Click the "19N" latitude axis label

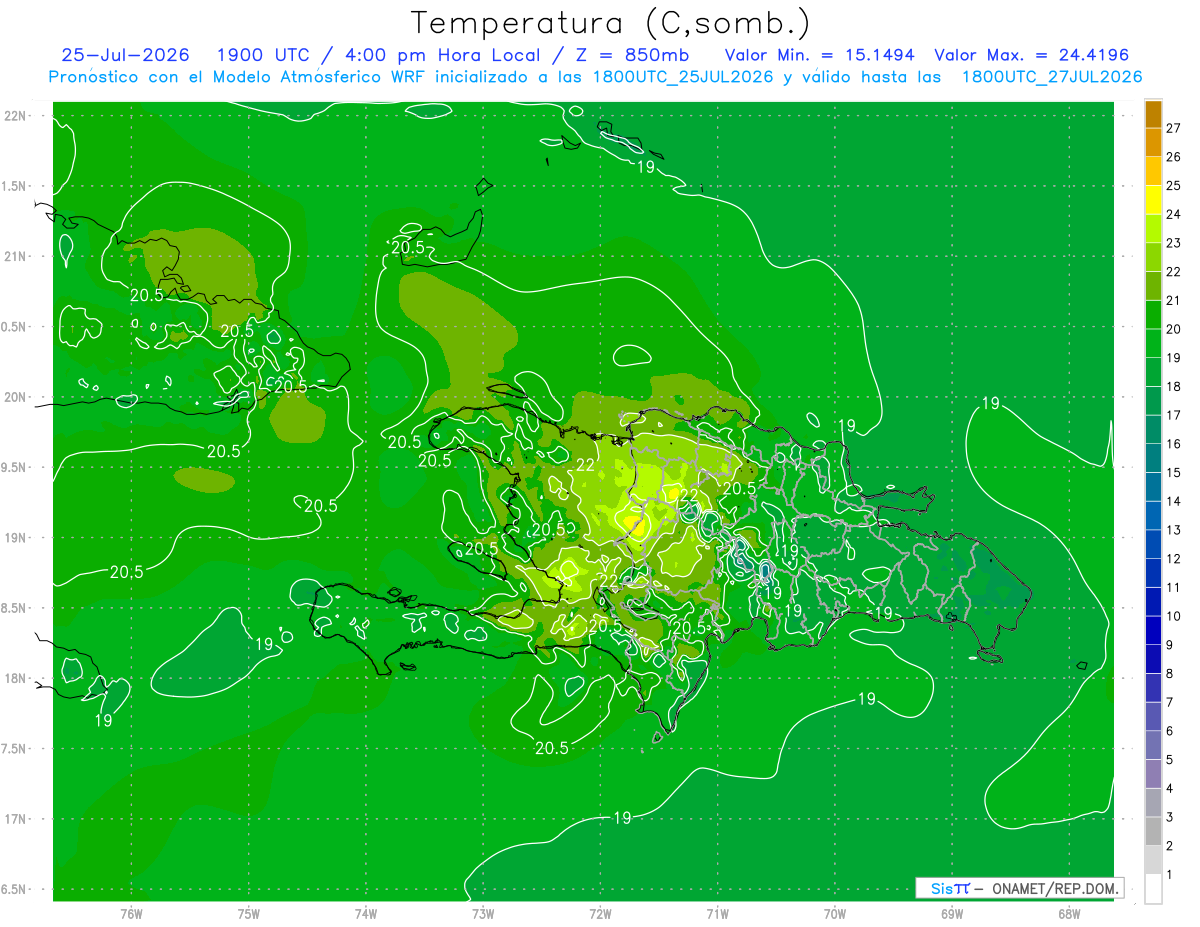point(17,538)
